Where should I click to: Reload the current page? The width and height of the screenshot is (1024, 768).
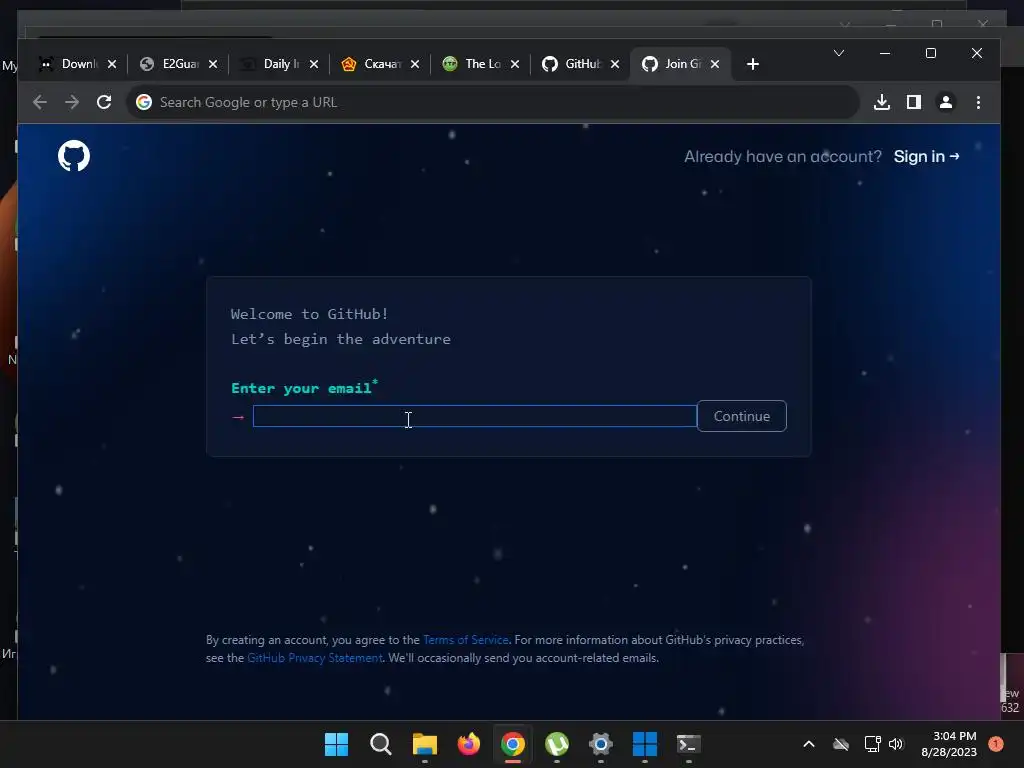coord(104,103)
